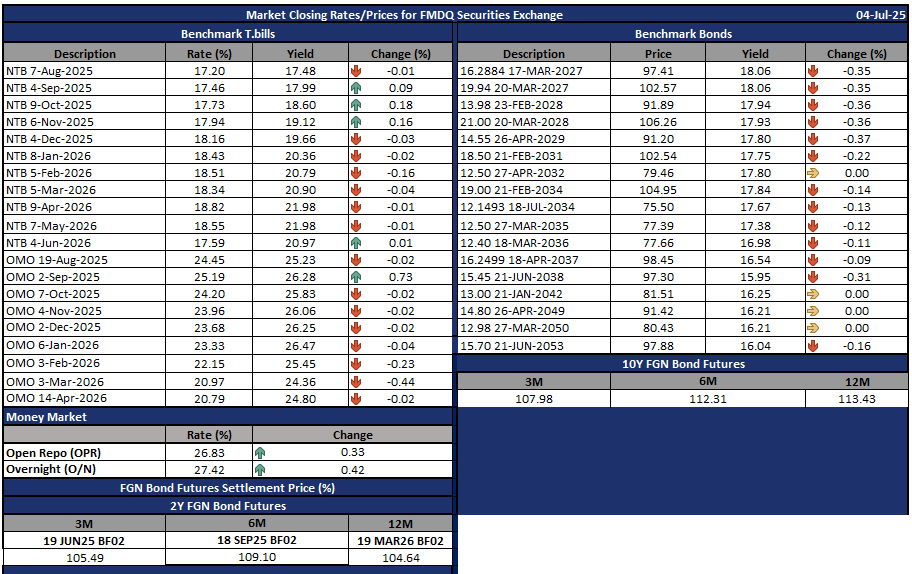Click Open Repo rate value 26.83

pos(209,452)
